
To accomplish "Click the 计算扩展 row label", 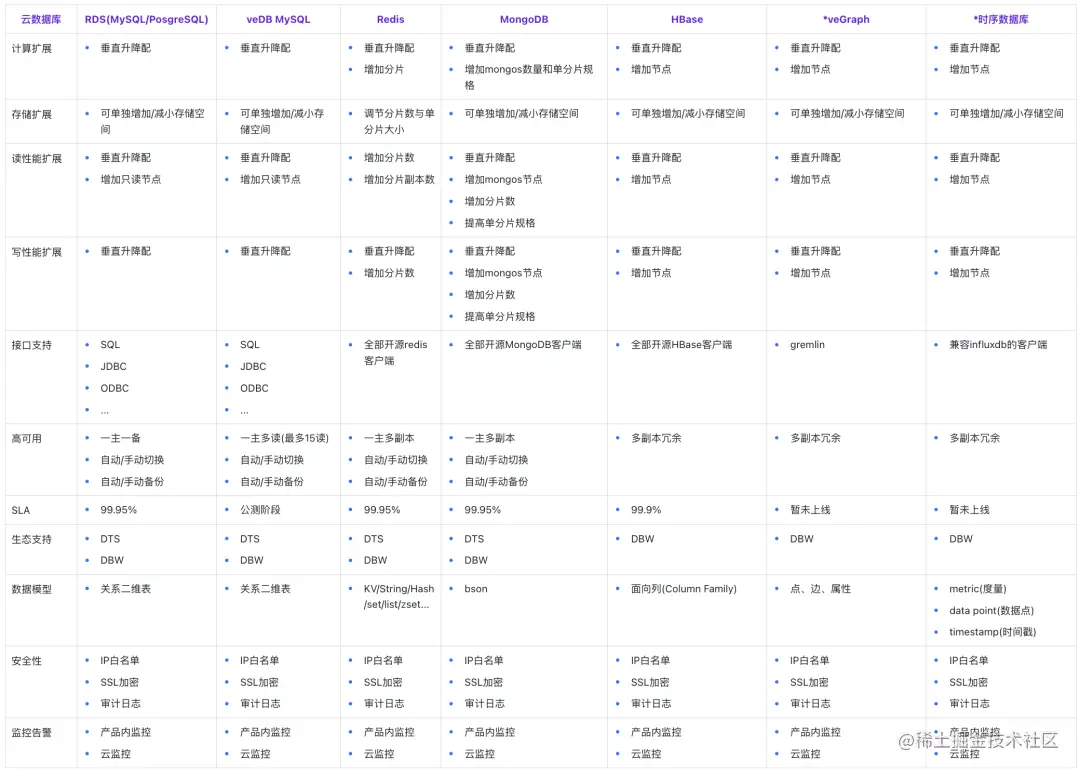I will click(32, 48).
